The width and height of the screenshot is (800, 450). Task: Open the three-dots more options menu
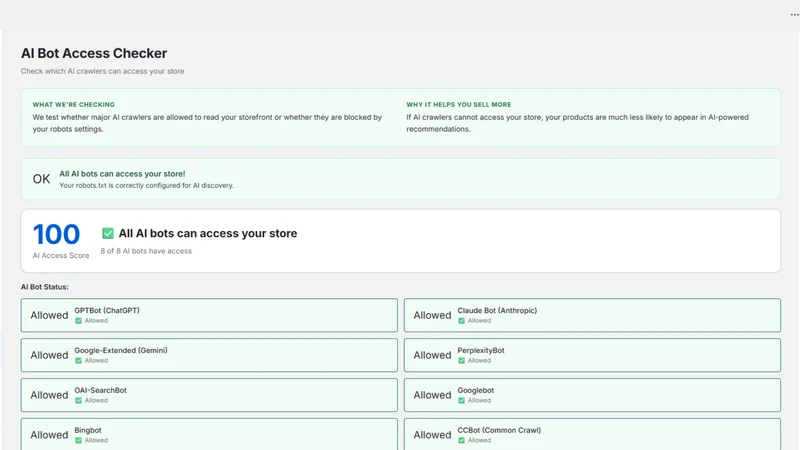click(x=794, y=15)
